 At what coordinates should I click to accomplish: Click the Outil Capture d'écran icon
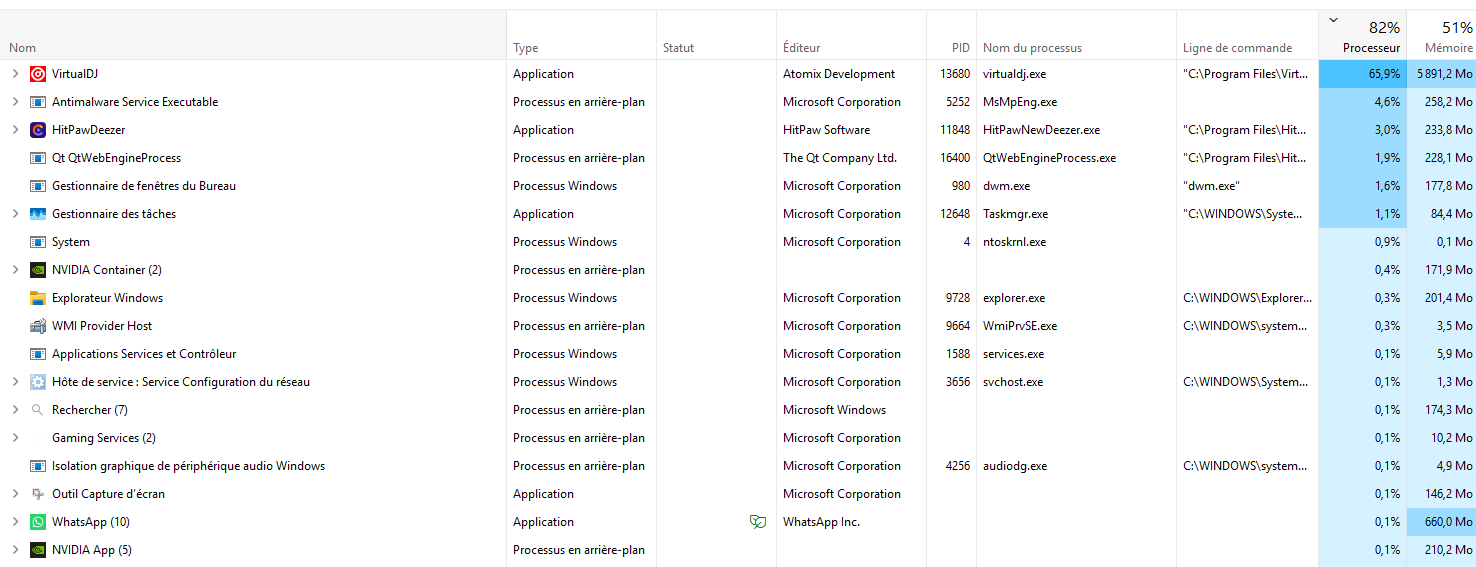[38, 494]
